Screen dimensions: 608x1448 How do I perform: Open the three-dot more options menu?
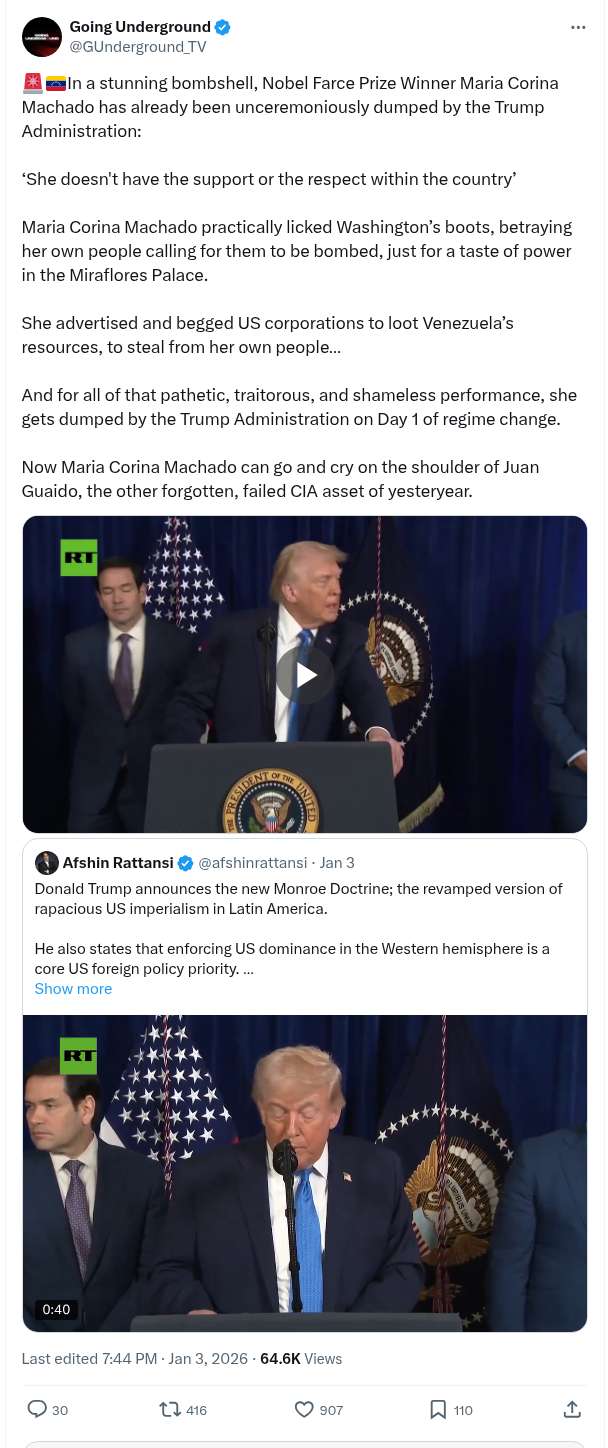click(x=578, y=27)
